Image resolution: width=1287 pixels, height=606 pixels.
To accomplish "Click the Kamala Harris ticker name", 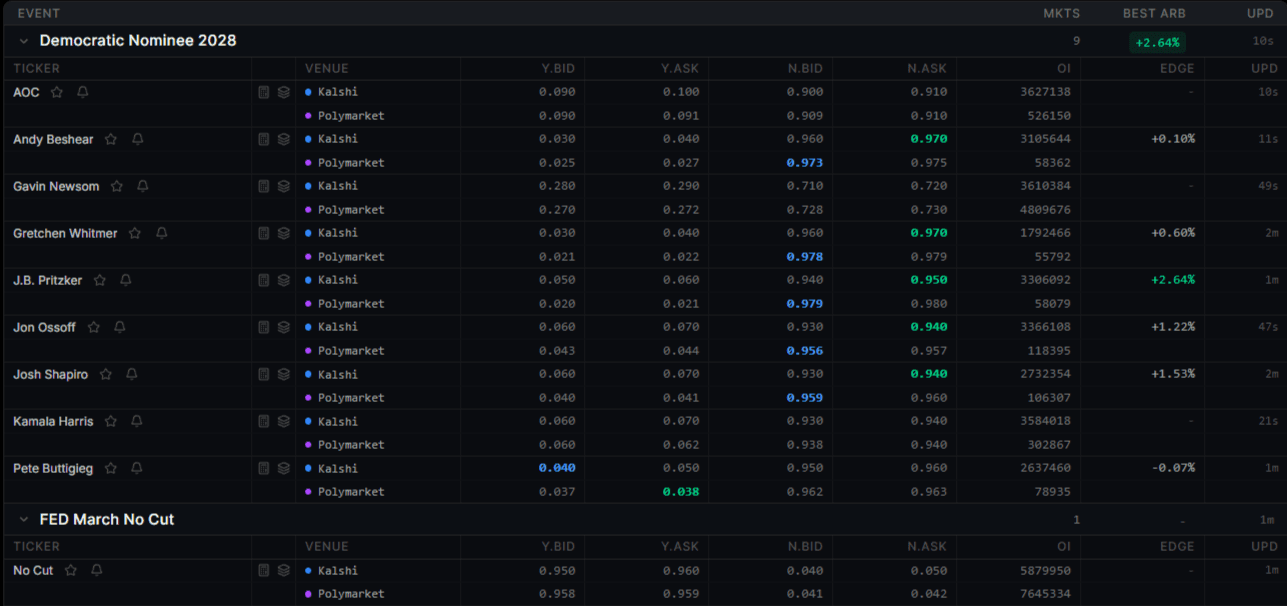I will tap(53, 421).
